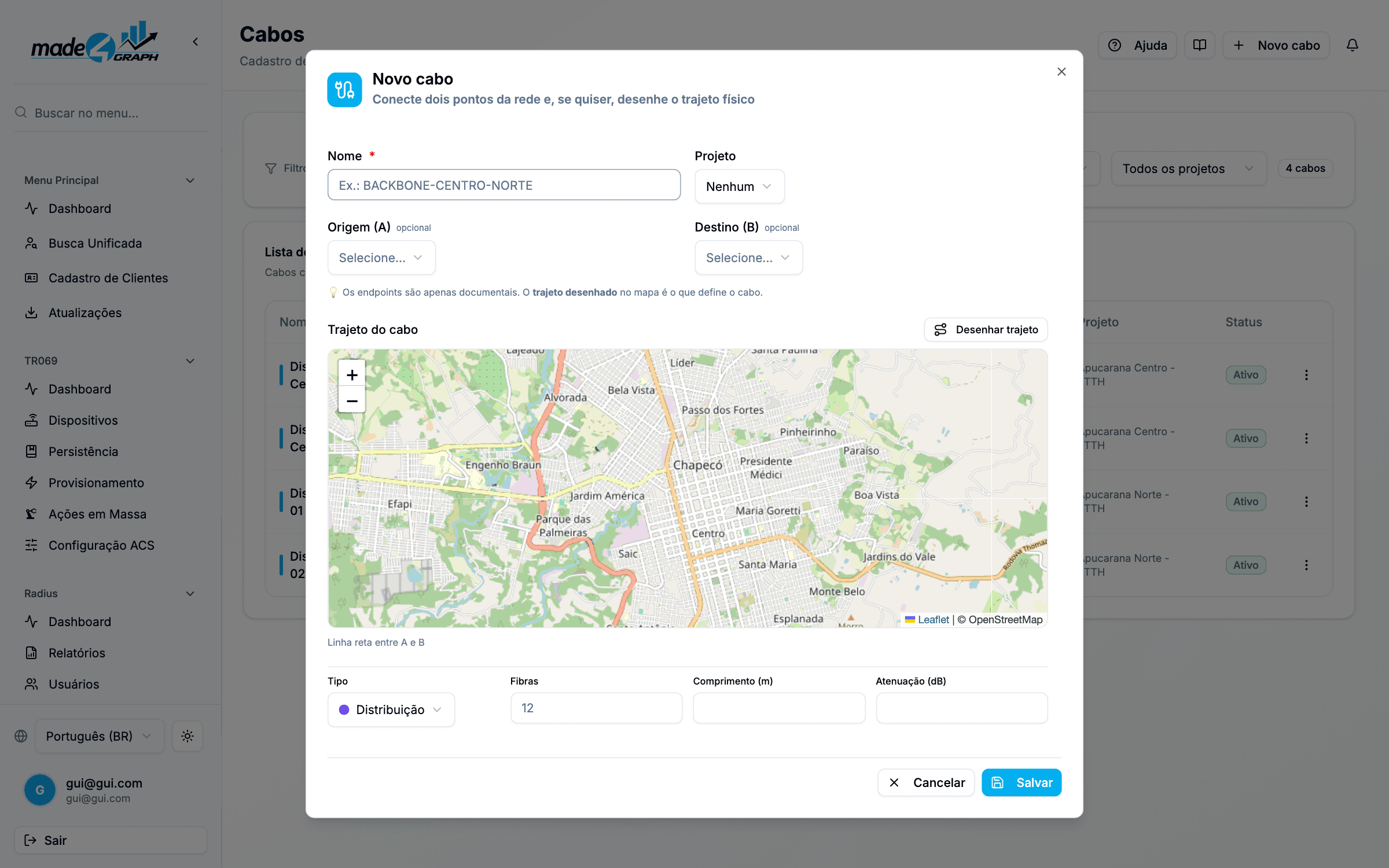The height and width of the screenshot is (868, 1389).
Task: Open the Projeto dropdown showing Nenhum
Action: coord(740,186)
